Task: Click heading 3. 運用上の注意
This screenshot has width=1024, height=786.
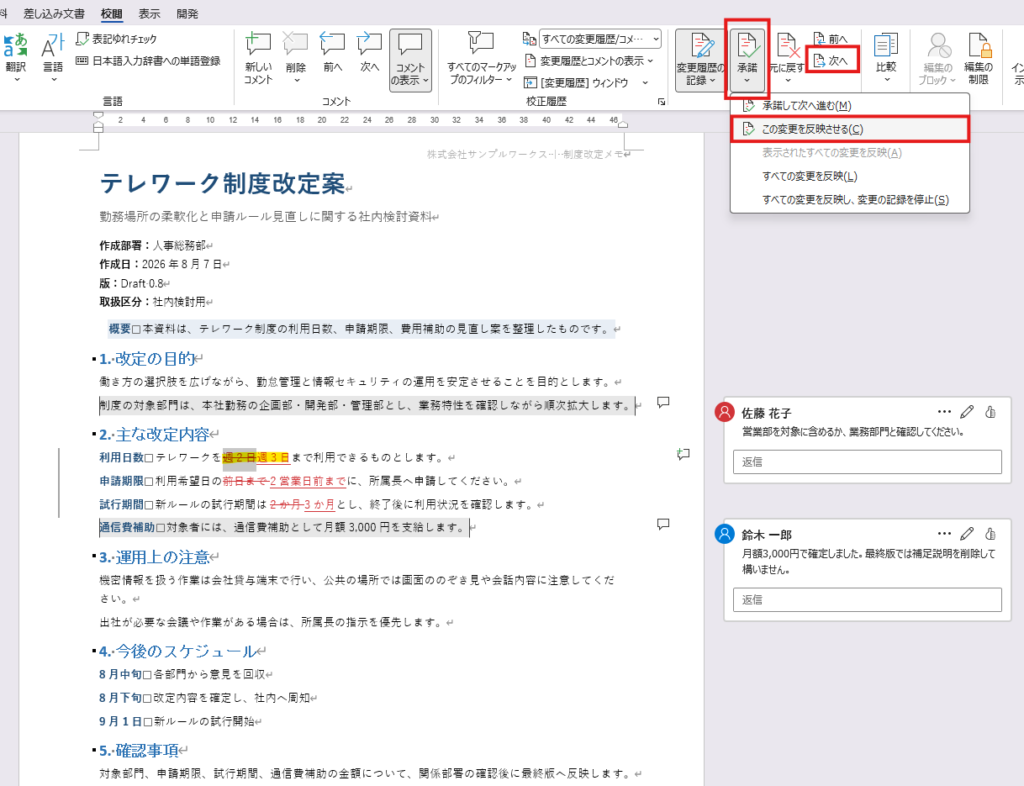Action: pos(154,557)
